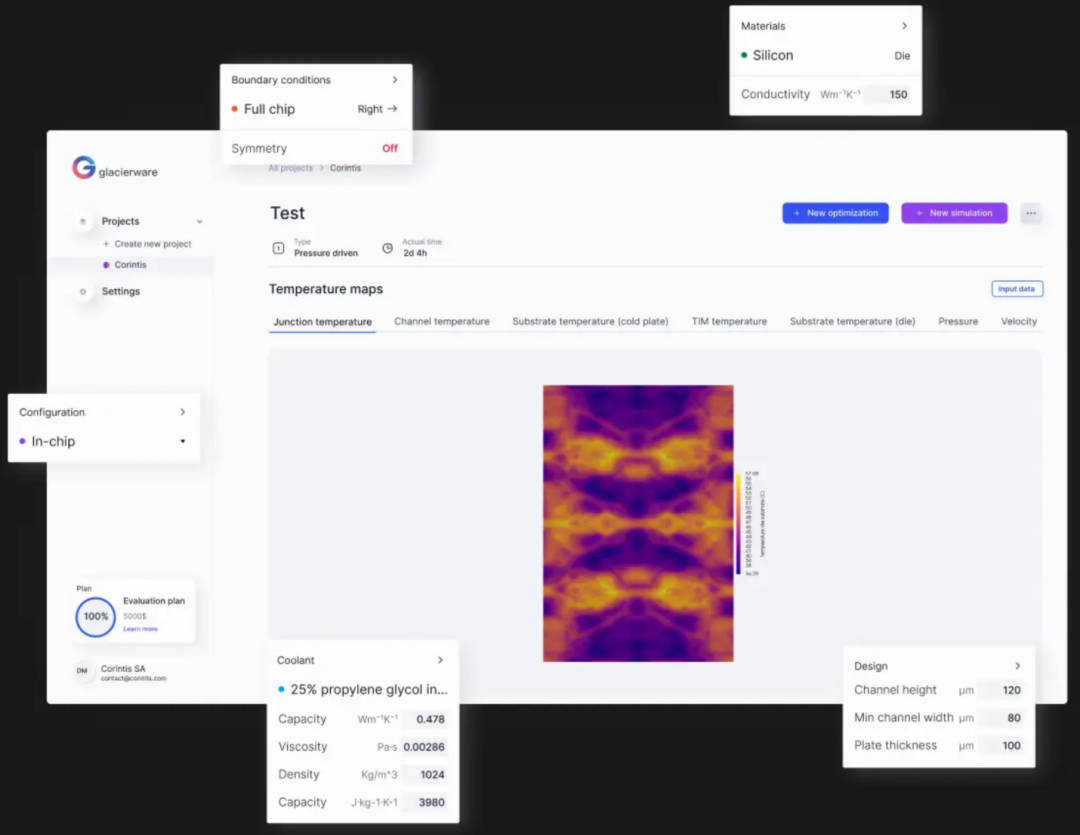Click the New optimization button

835,213
